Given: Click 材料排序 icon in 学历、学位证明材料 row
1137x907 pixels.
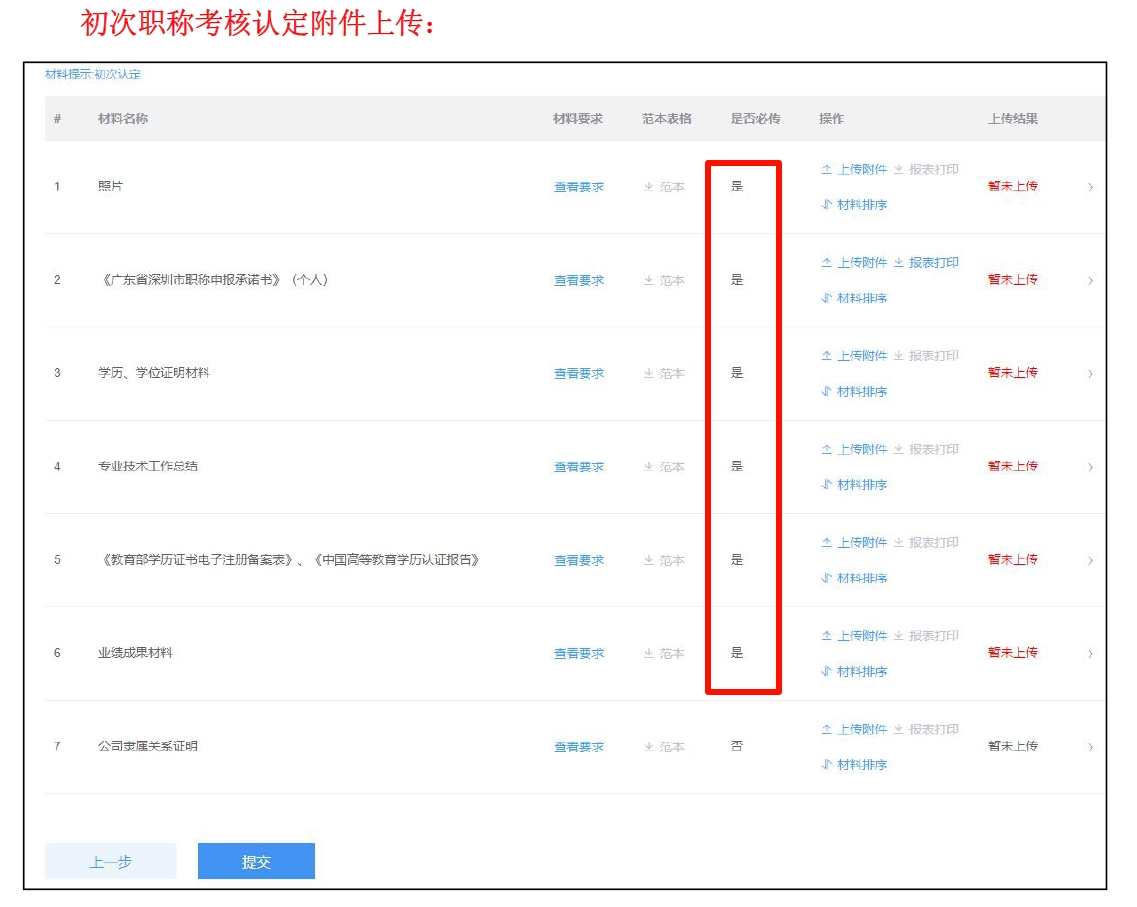Looking at the screenshot, I should (827, 392).
